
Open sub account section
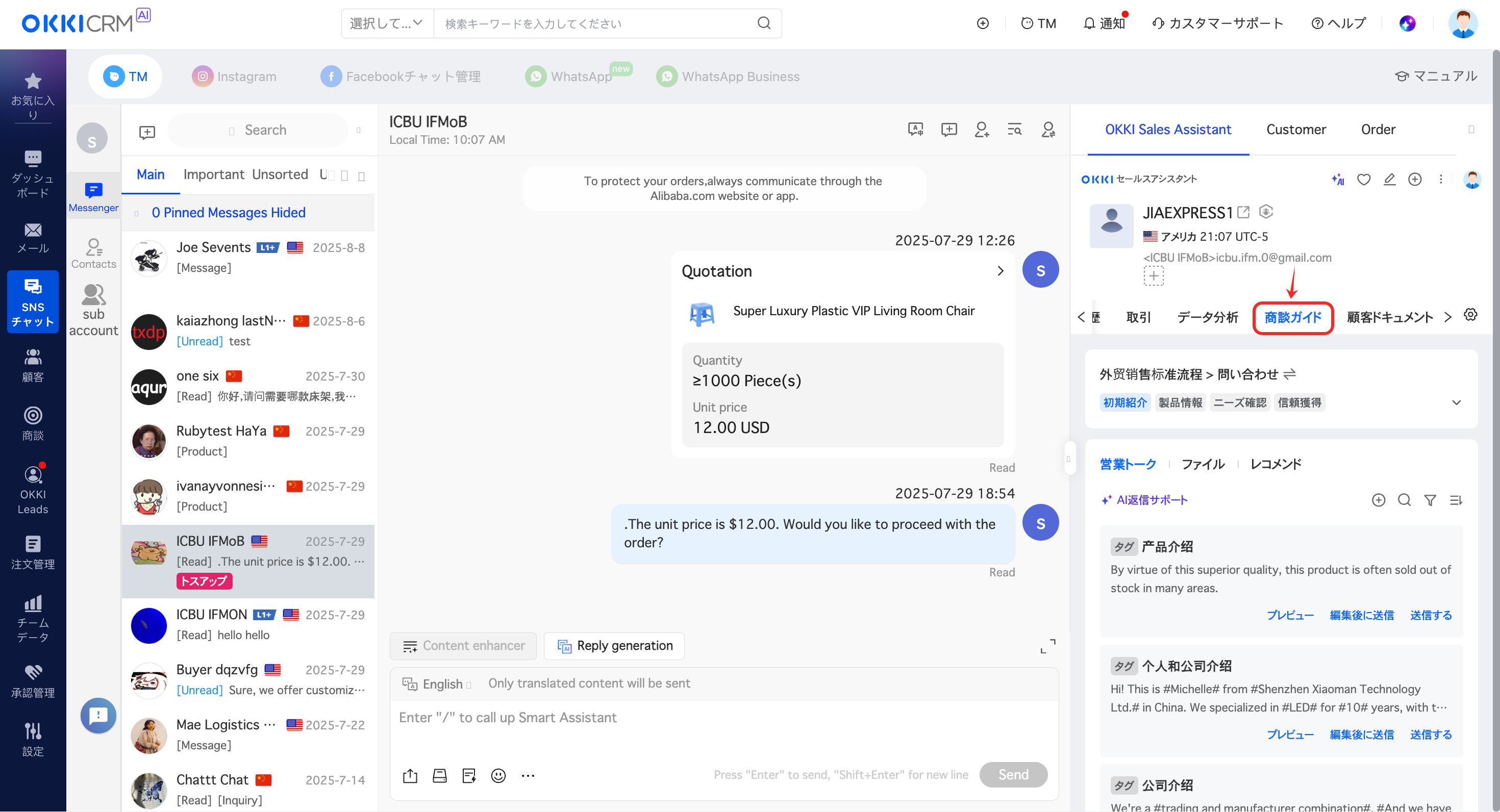(93, 310)
